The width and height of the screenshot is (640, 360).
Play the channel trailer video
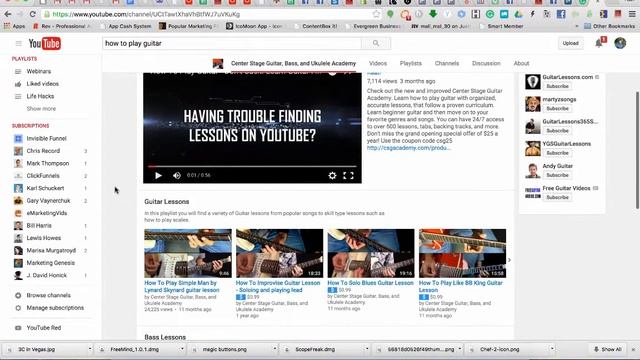coord(158,176)
